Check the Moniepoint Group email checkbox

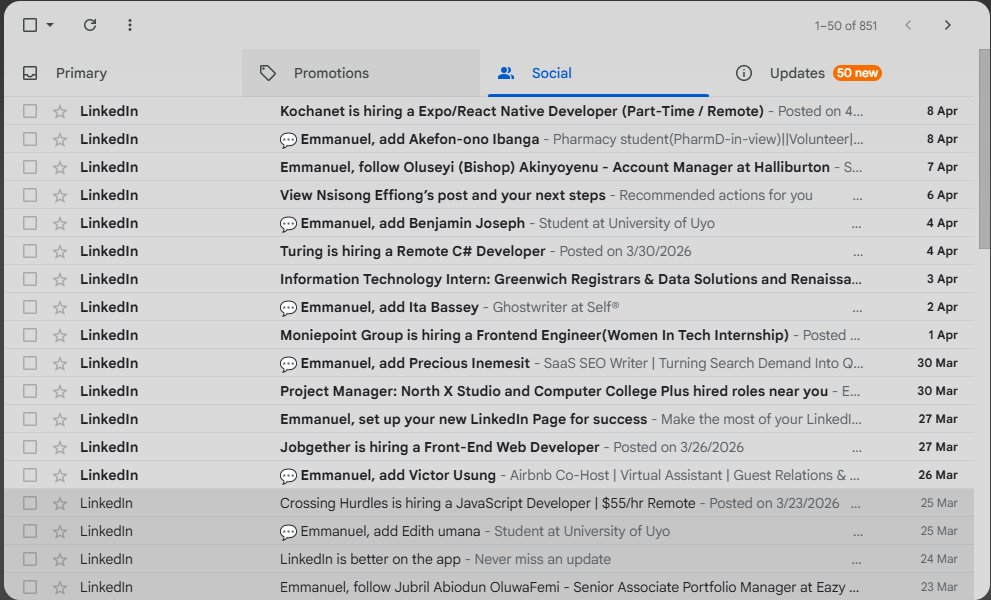point(30,335)
